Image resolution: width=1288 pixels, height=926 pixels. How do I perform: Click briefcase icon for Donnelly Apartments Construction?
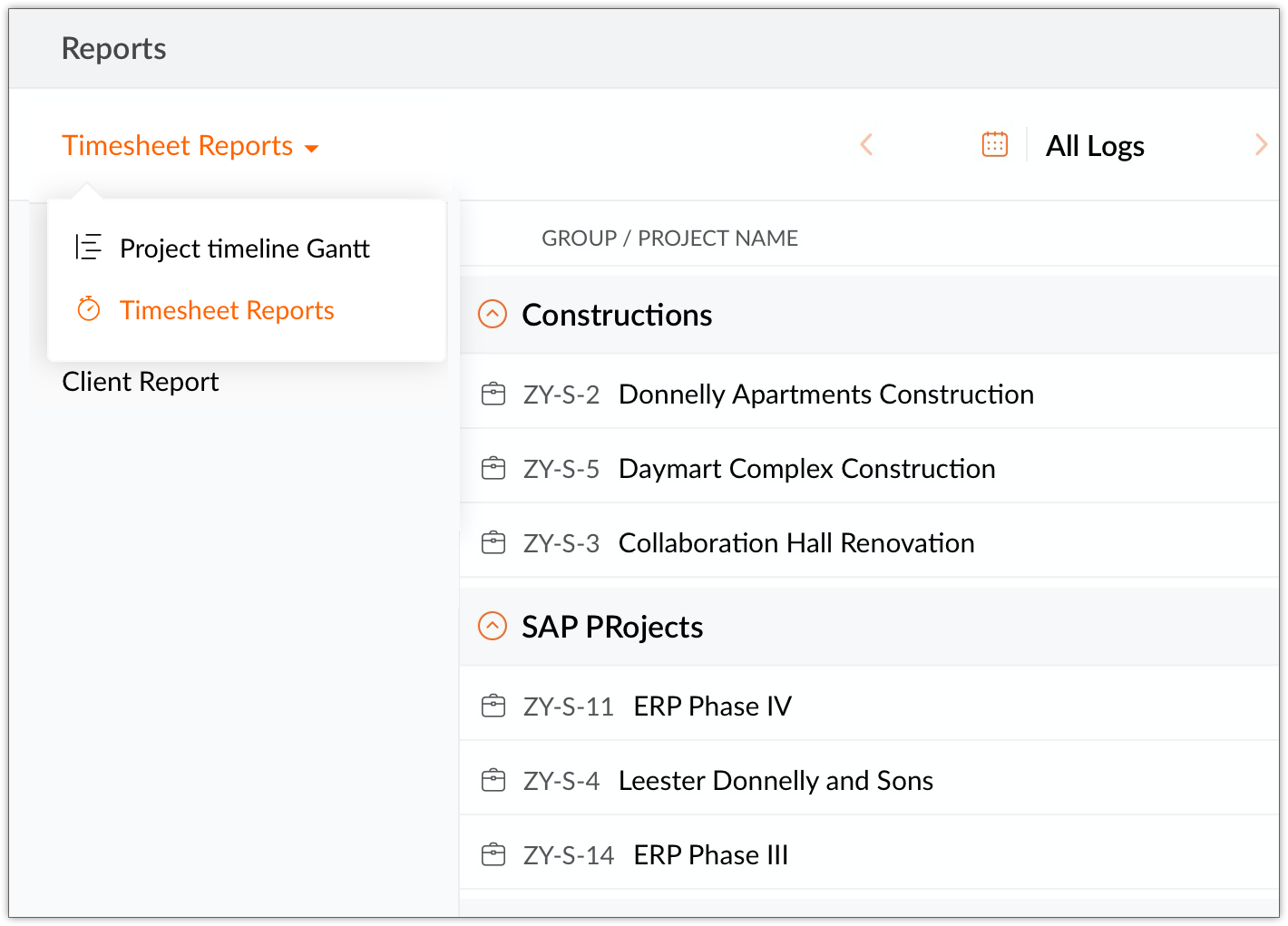(493, 395)
